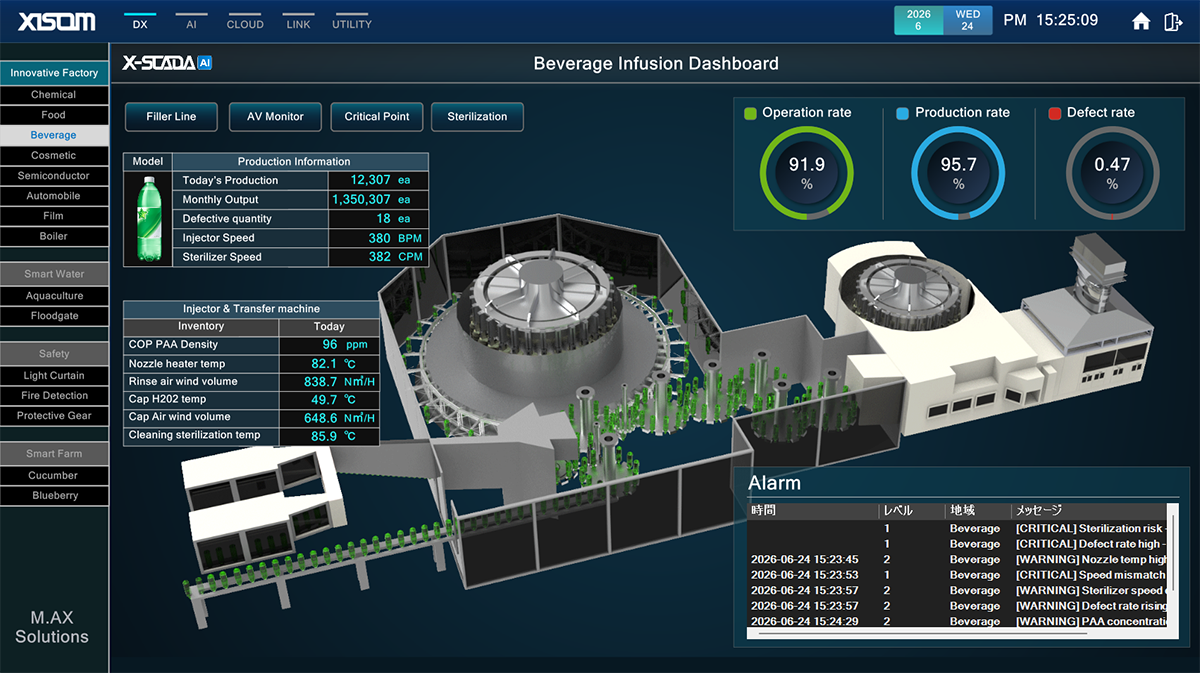Select the Smart Farm category header
This screenshot has height=673, width=1200.
54,454
